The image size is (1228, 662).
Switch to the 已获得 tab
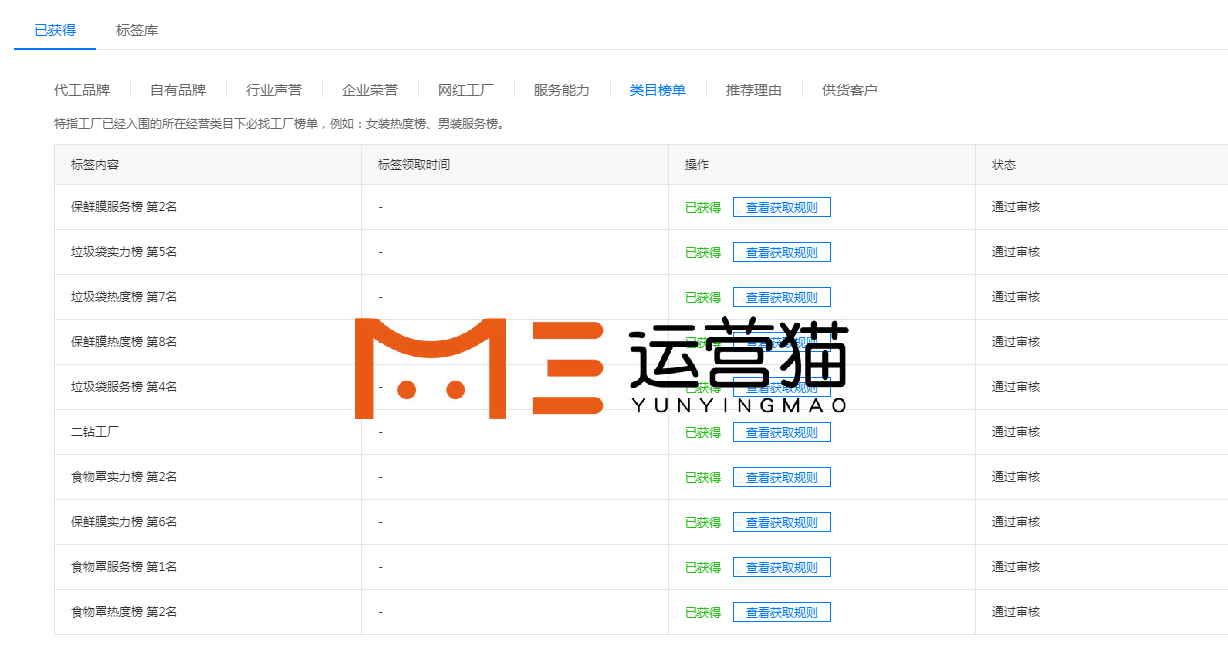(x=55, y=30)
